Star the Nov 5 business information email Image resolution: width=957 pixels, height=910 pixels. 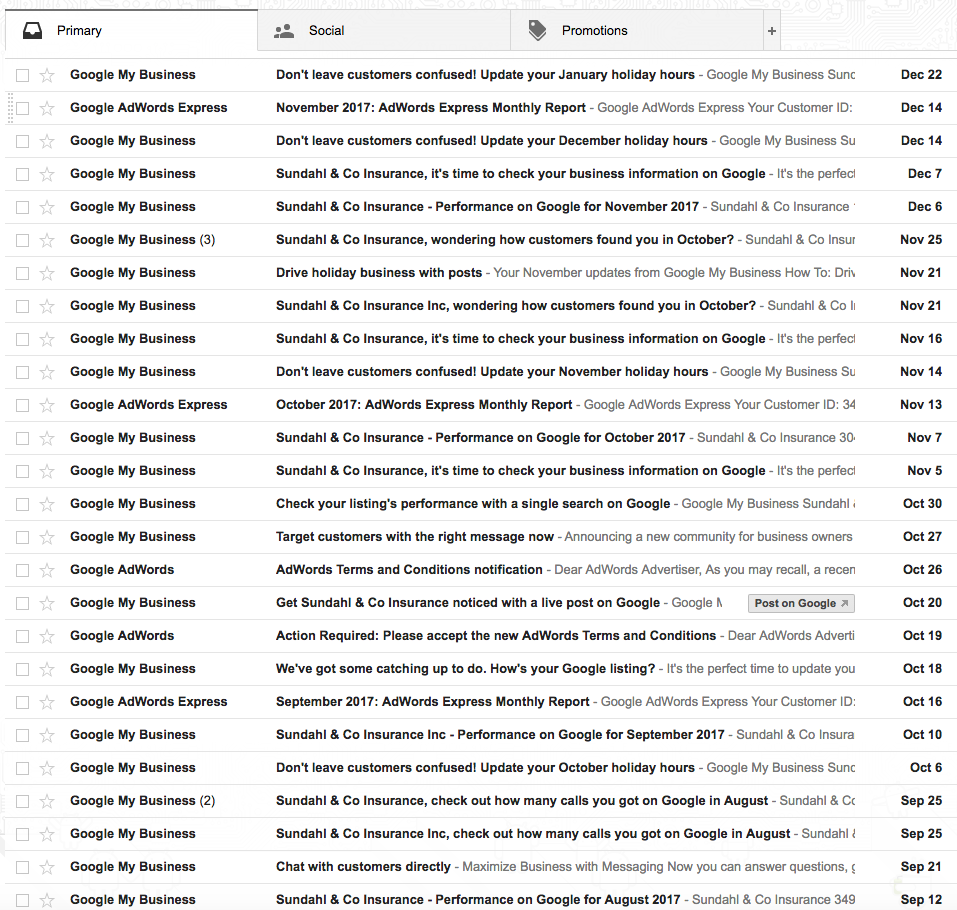click(47, 471)
